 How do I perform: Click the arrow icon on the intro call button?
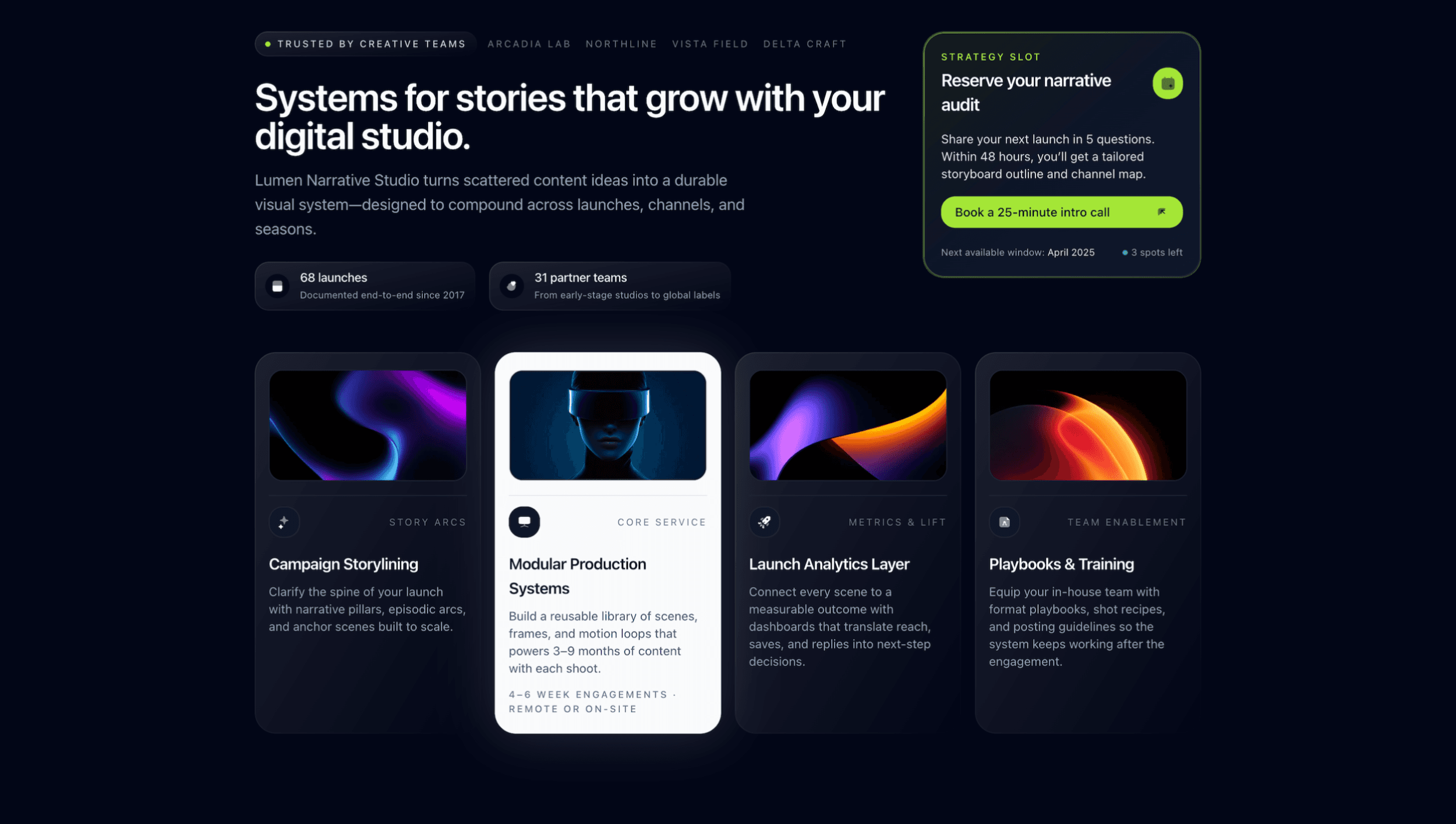coord(1161,212)
